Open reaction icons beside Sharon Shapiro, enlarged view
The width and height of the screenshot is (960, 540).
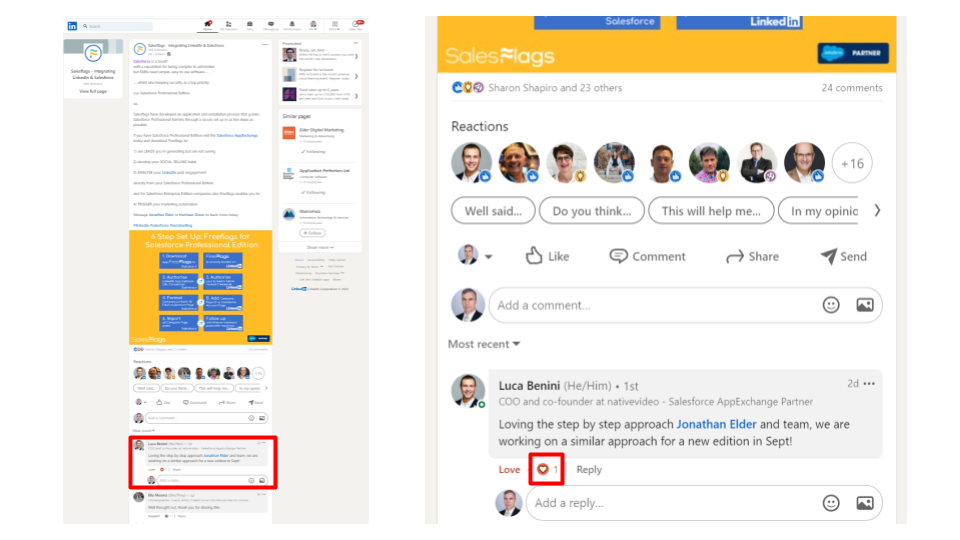pyautogui.click(x=468, y=88)
